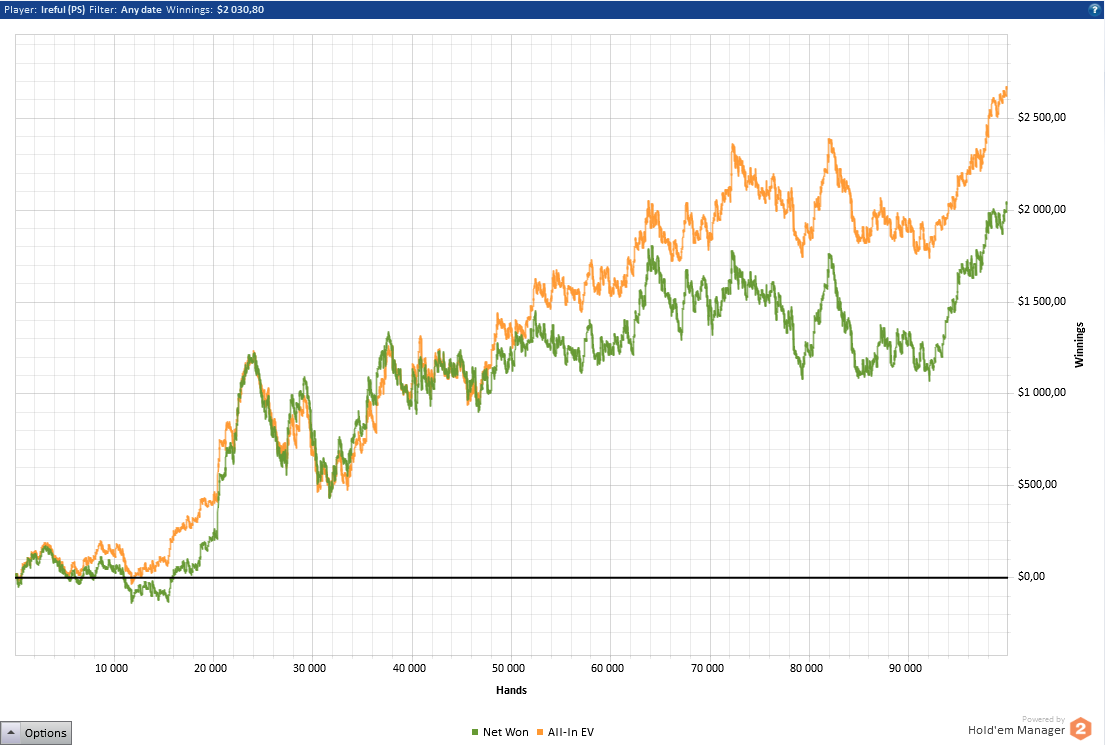Click the $0,00 axis label

[1032, 576]
